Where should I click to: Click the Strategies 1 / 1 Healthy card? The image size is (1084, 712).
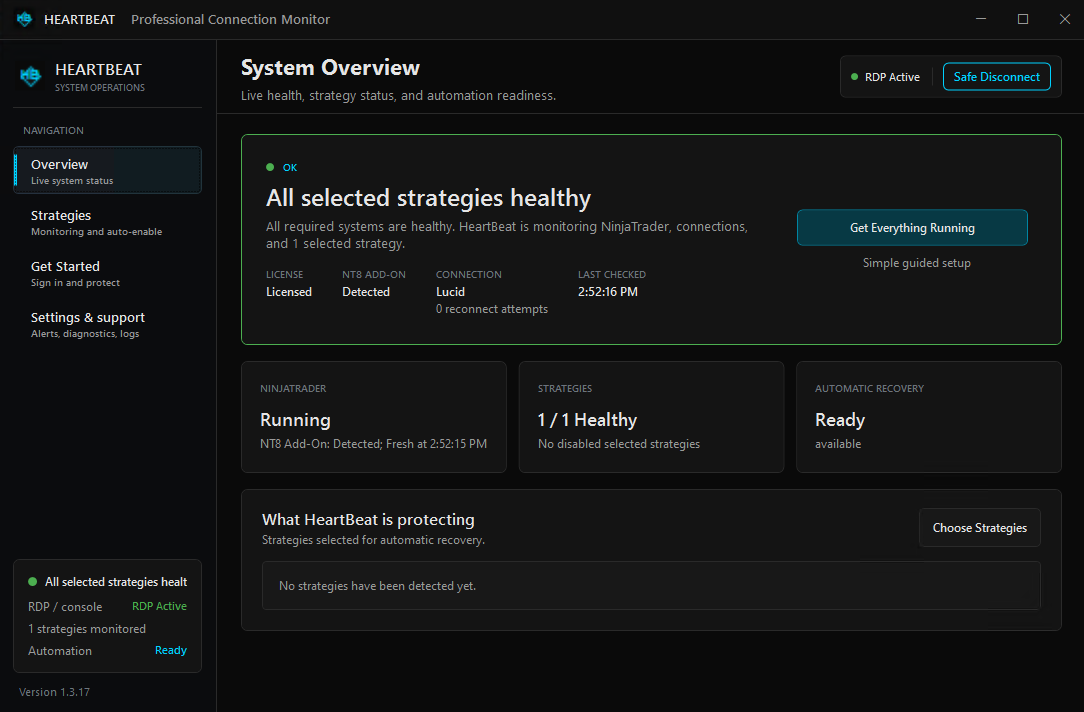[651, 417]
